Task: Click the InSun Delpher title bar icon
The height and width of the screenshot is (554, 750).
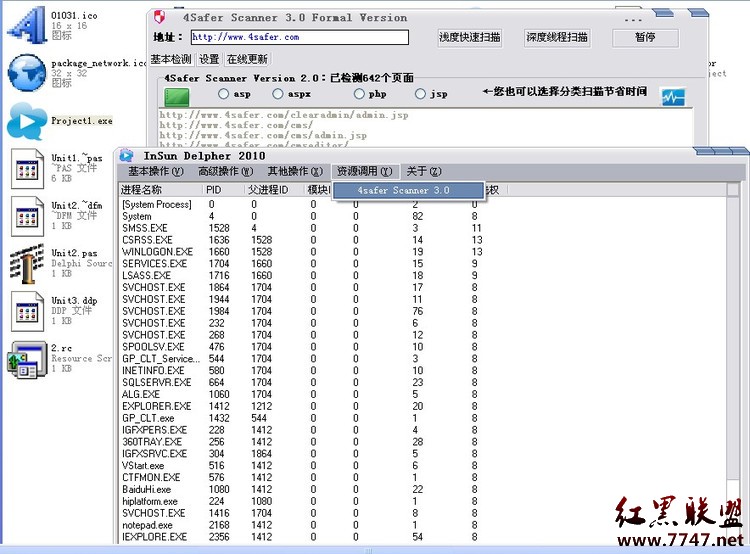Action: (126, 155)
